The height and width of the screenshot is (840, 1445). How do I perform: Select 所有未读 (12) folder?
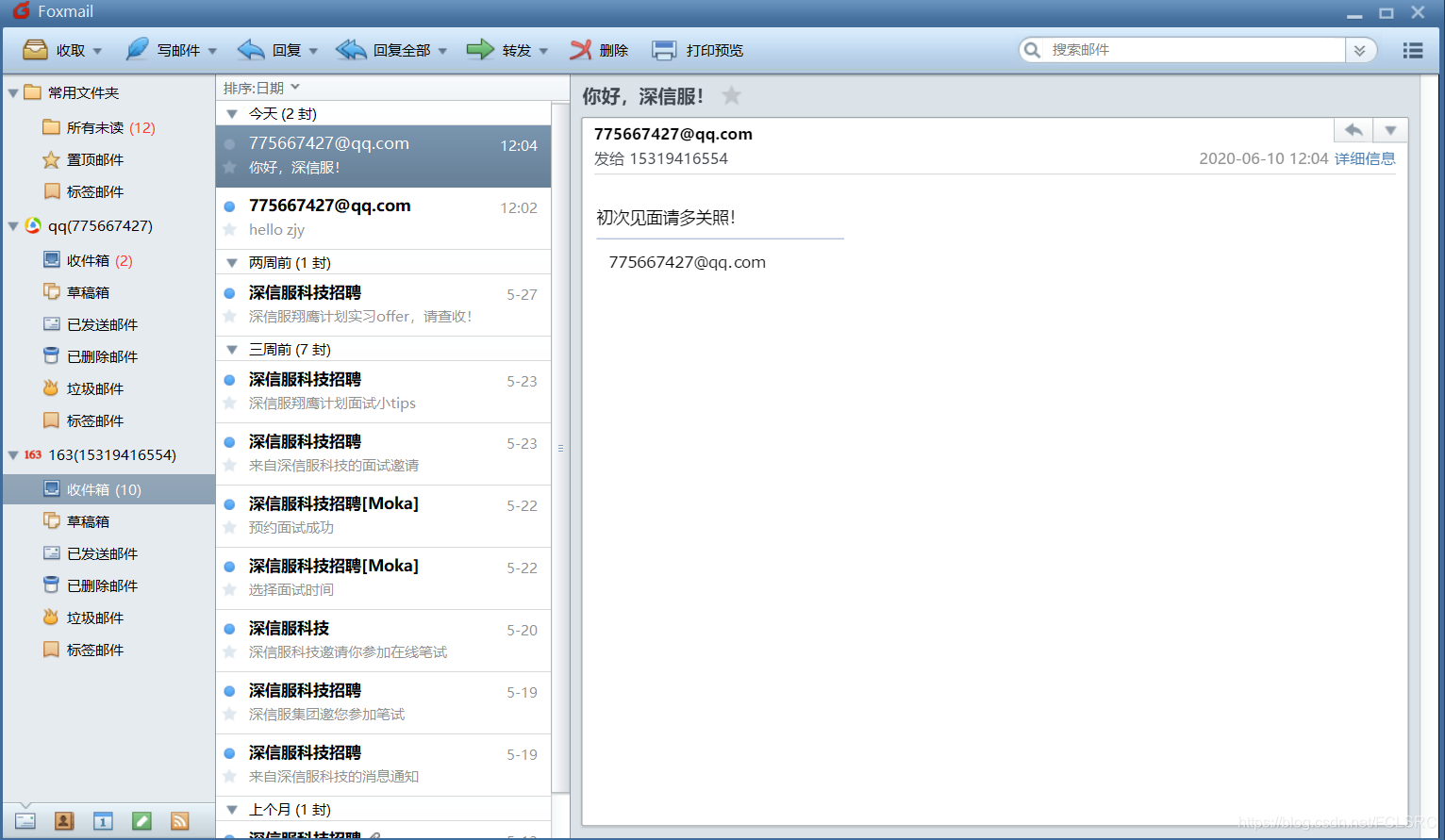pyautogui.click(x=109, y=128)
